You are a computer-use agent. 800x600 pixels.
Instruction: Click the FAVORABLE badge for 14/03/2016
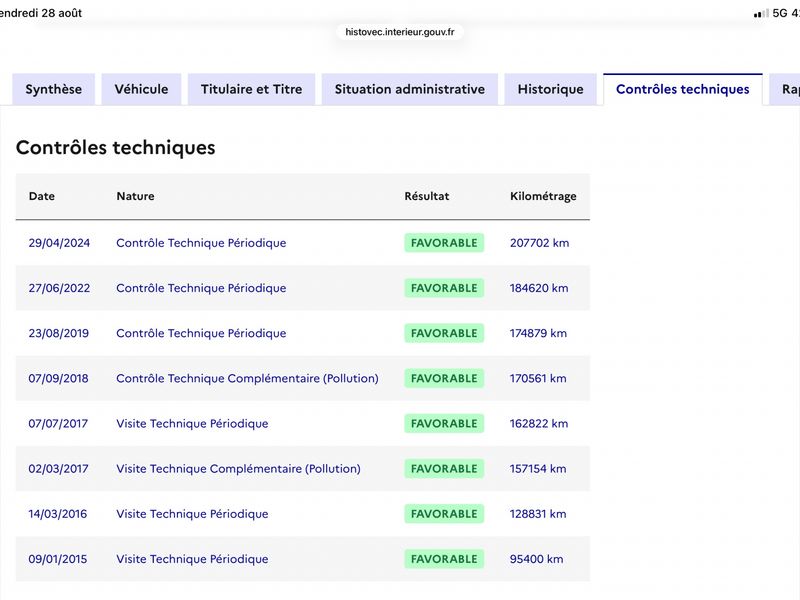(444, 514)
